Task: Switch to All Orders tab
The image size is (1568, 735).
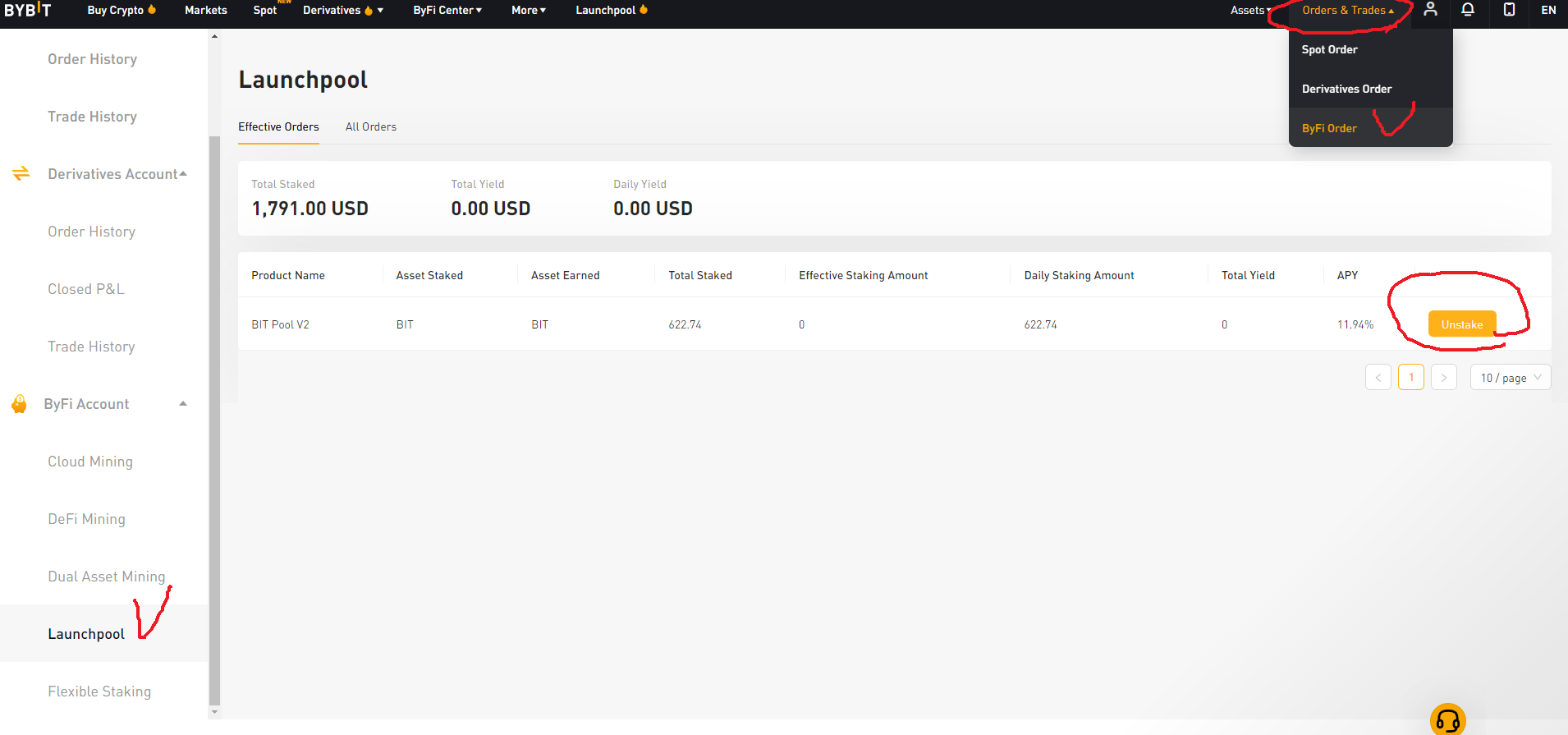Action: click(x=371, y=127)
